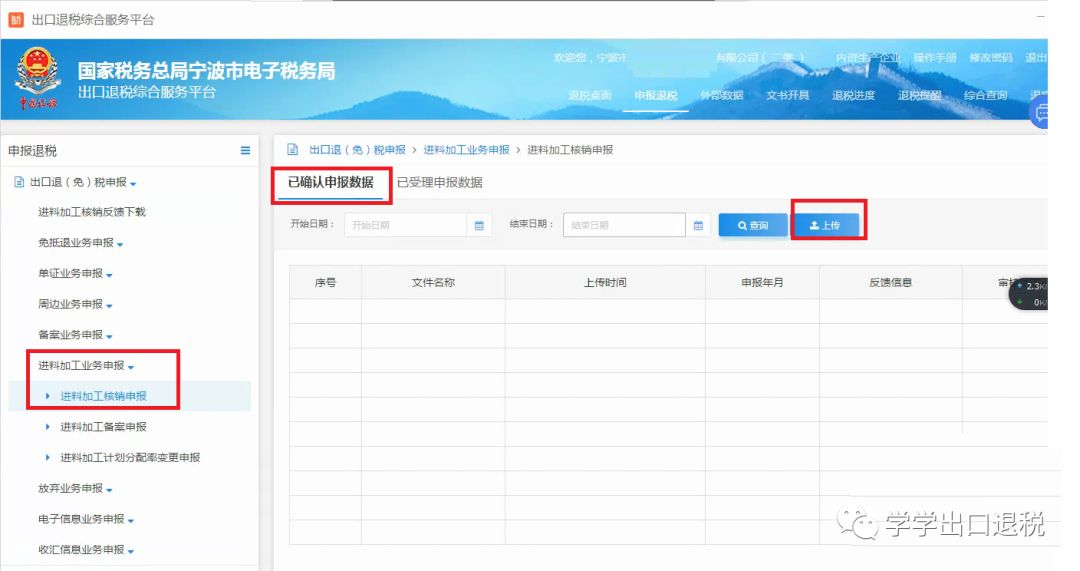This screenshot has width=1080, height=571.
Task: Click into the 结束日期 input field
Action: [624, 225]
